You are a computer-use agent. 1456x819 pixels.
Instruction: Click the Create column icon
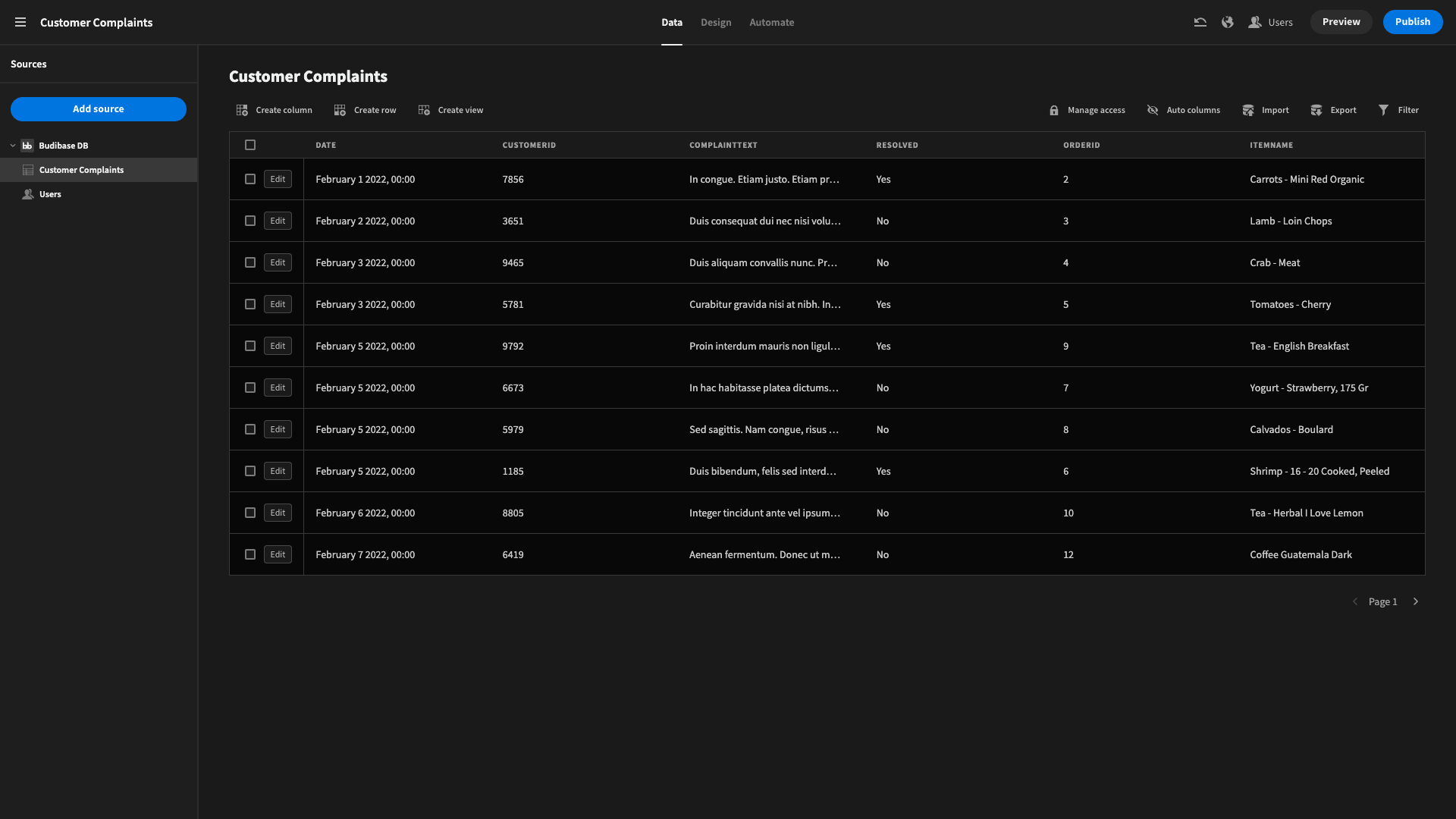[242, 110]
